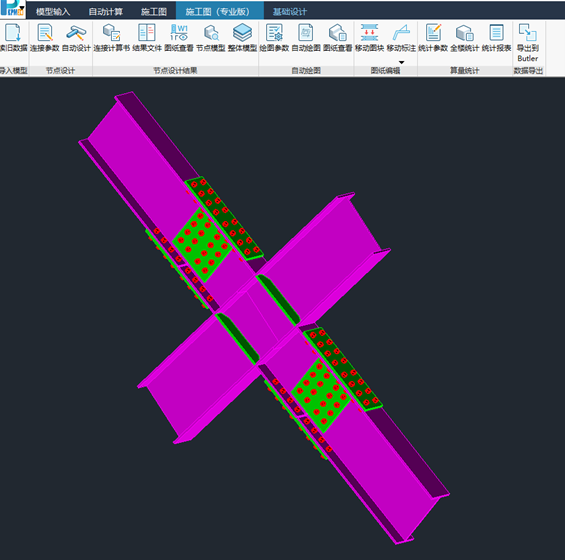Switch to the 自动计算 tab

[106, 12]
